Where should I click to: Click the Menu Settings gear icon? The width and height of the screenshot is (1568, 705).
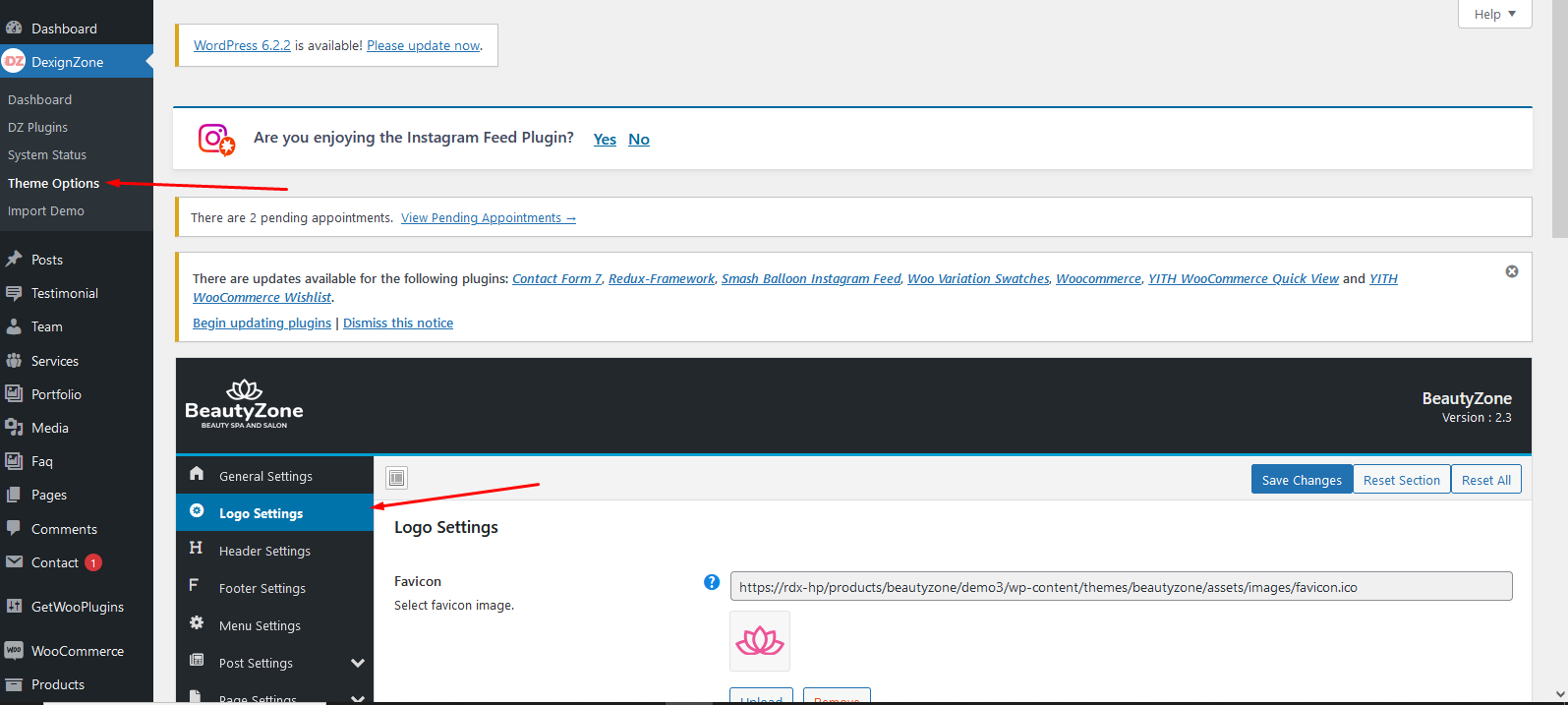[x=197, y=623]
